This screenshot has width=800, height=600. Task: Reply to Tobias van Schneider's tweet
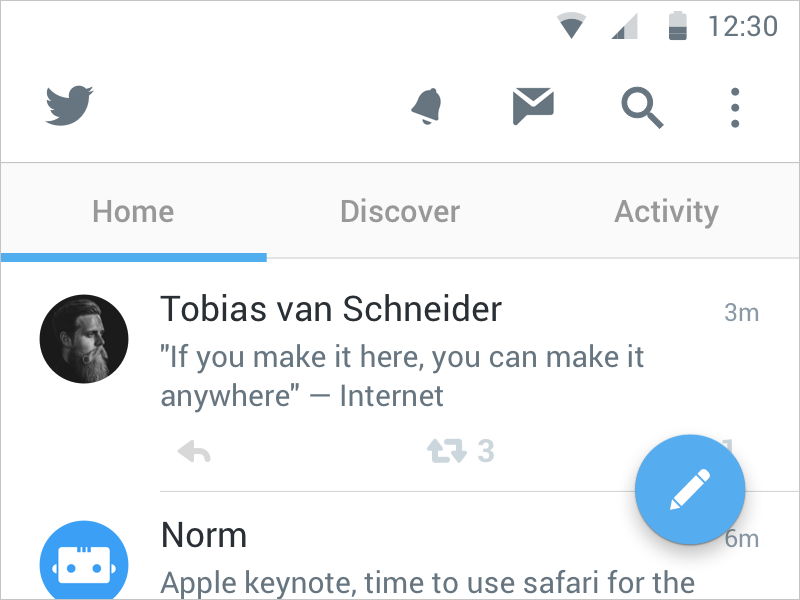(194, 450)
